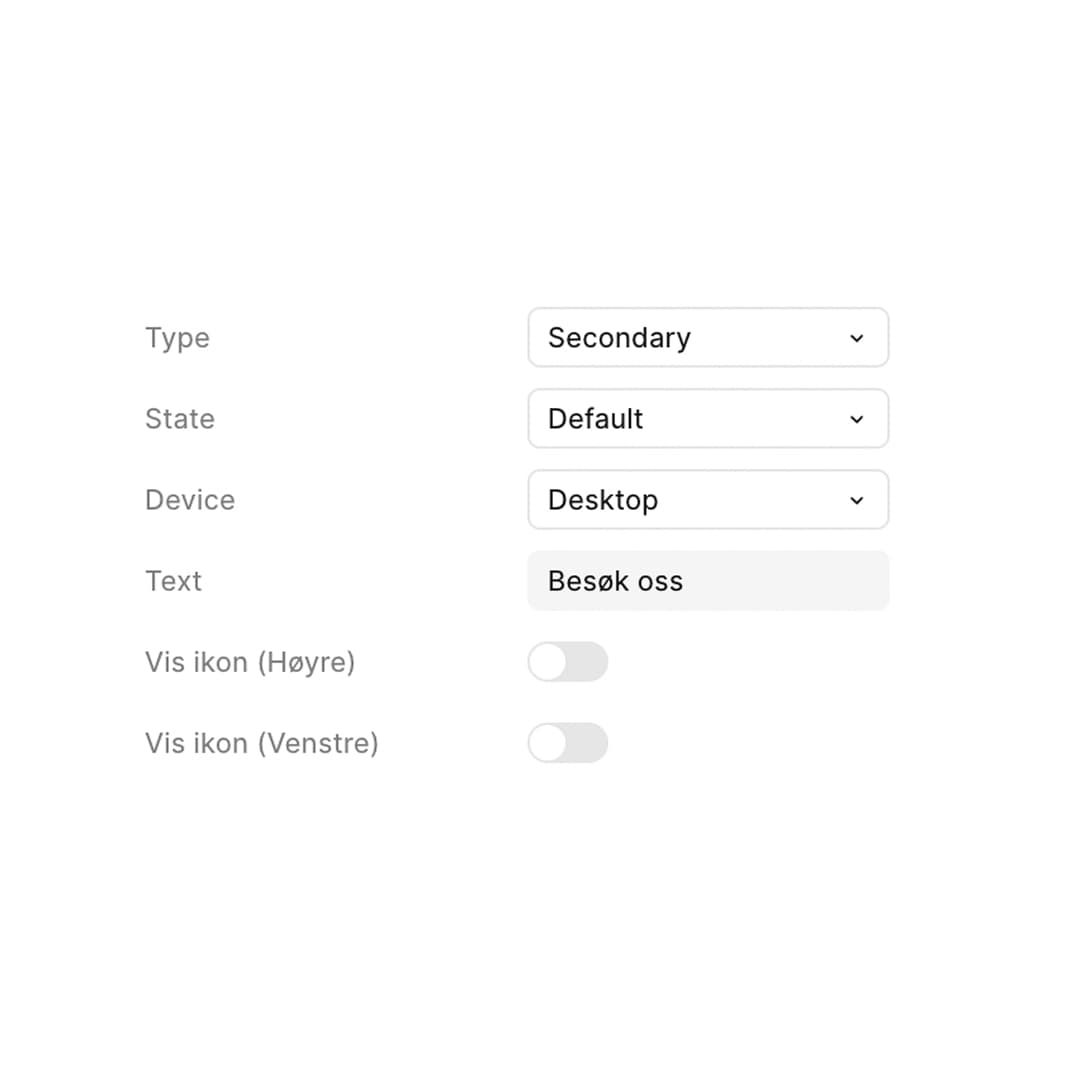This screenshot has width=1080, height=1080.
Task: Click the chevron arrow in the Device dropdown
Action: (856, 500)
